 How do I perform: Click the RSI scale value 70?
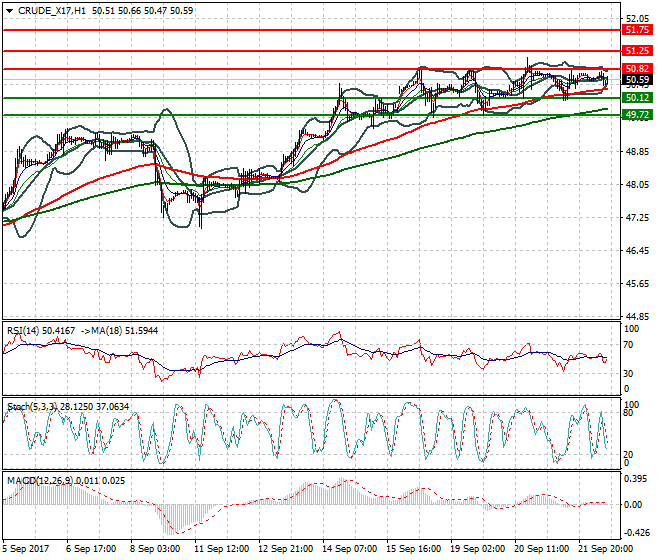click(628, 345)
